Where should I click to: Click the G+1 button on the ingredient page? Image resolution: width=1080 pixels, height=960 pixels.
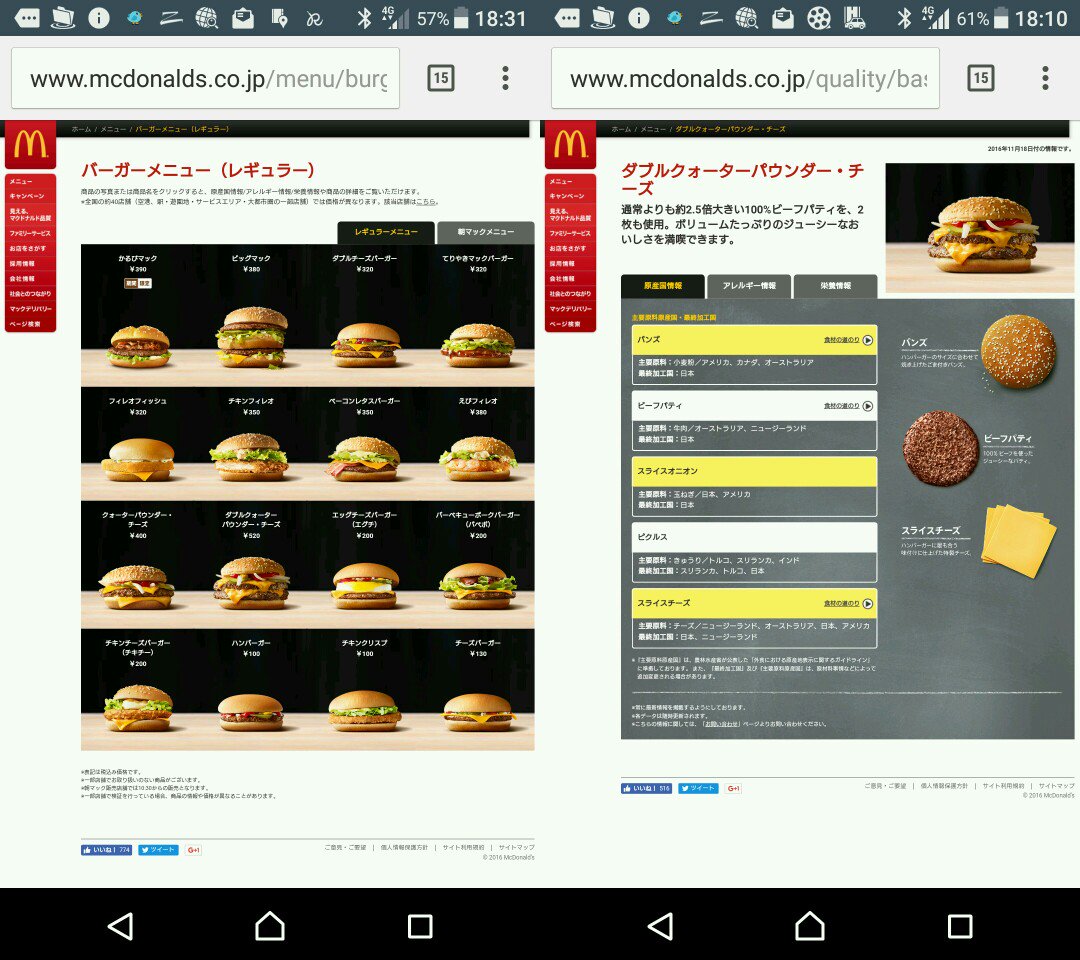point(734,789)
